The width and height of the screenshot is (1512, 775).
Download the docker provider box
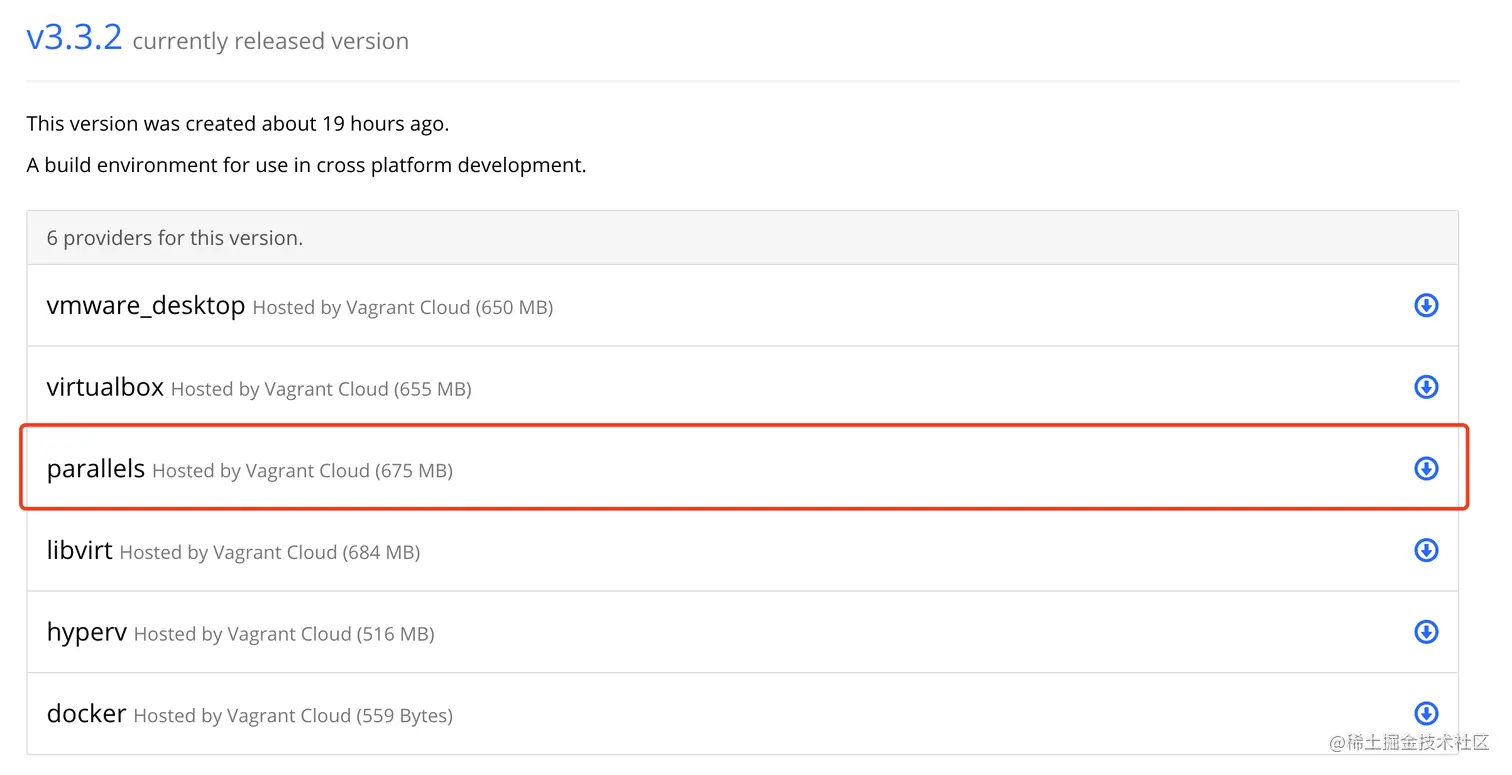pos(1426,713)
